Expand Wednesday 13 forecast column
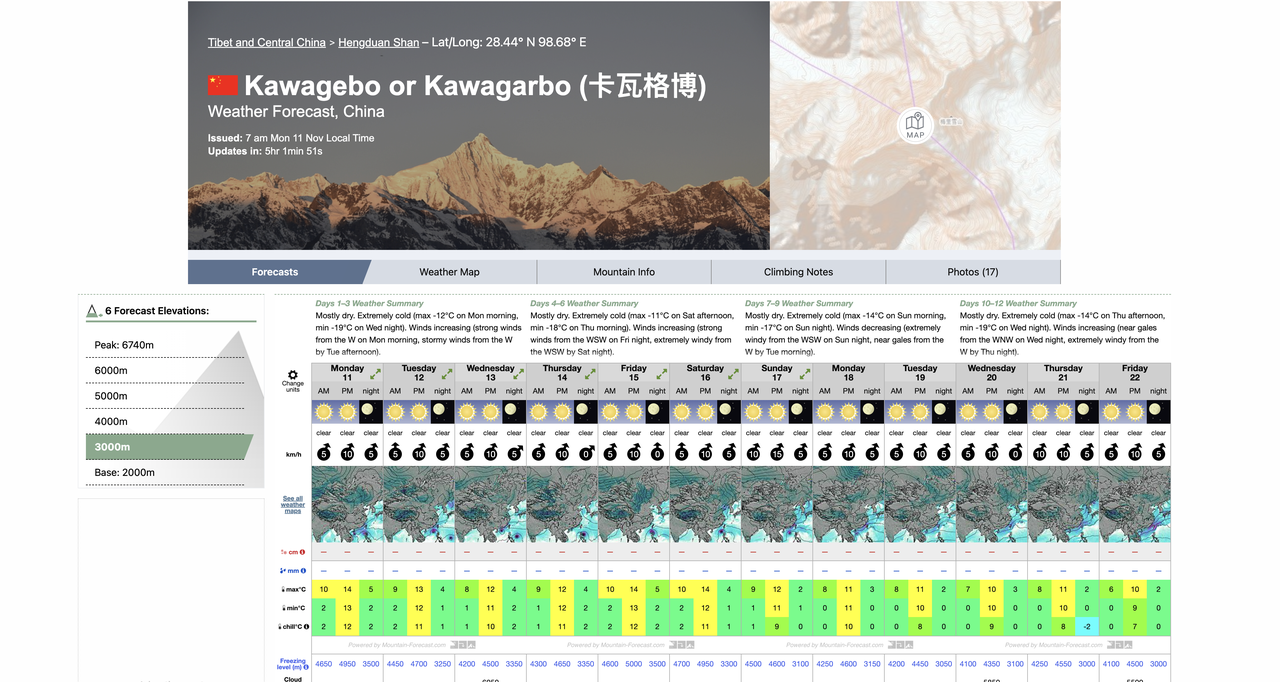This screenshot has height=682, width=1280. point(518,373)
